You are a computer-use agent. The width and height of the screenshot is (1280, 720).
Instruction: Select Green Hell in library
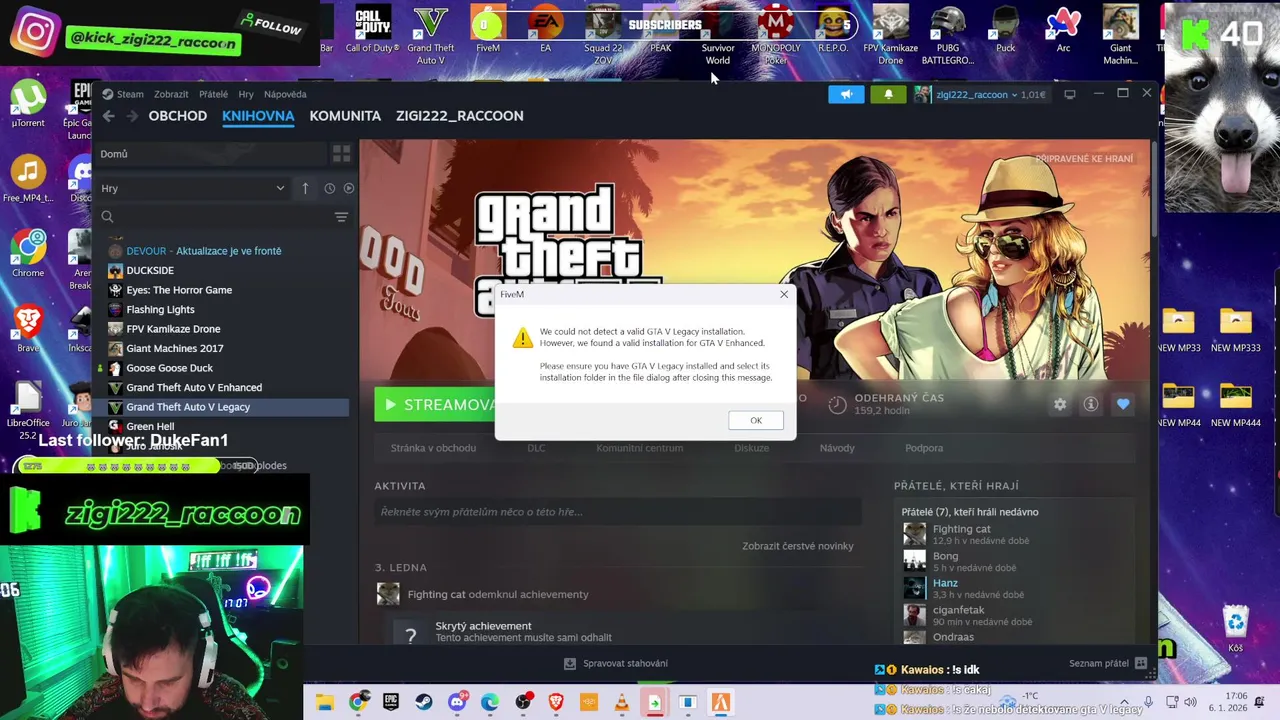[150, 426]
